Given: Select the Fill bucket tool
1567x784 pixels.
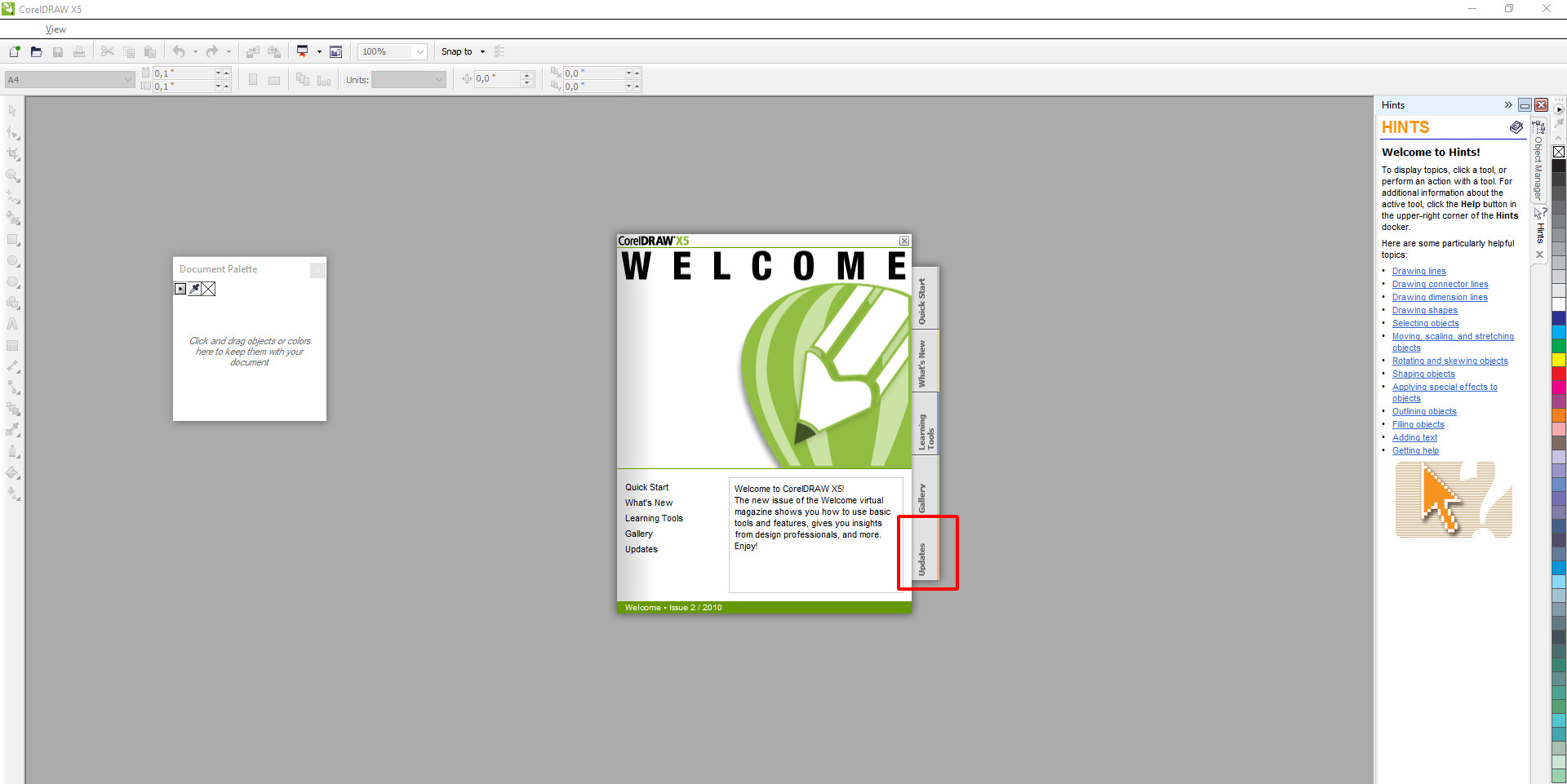Looking at the screenshot, I should (x=13, y=472).
